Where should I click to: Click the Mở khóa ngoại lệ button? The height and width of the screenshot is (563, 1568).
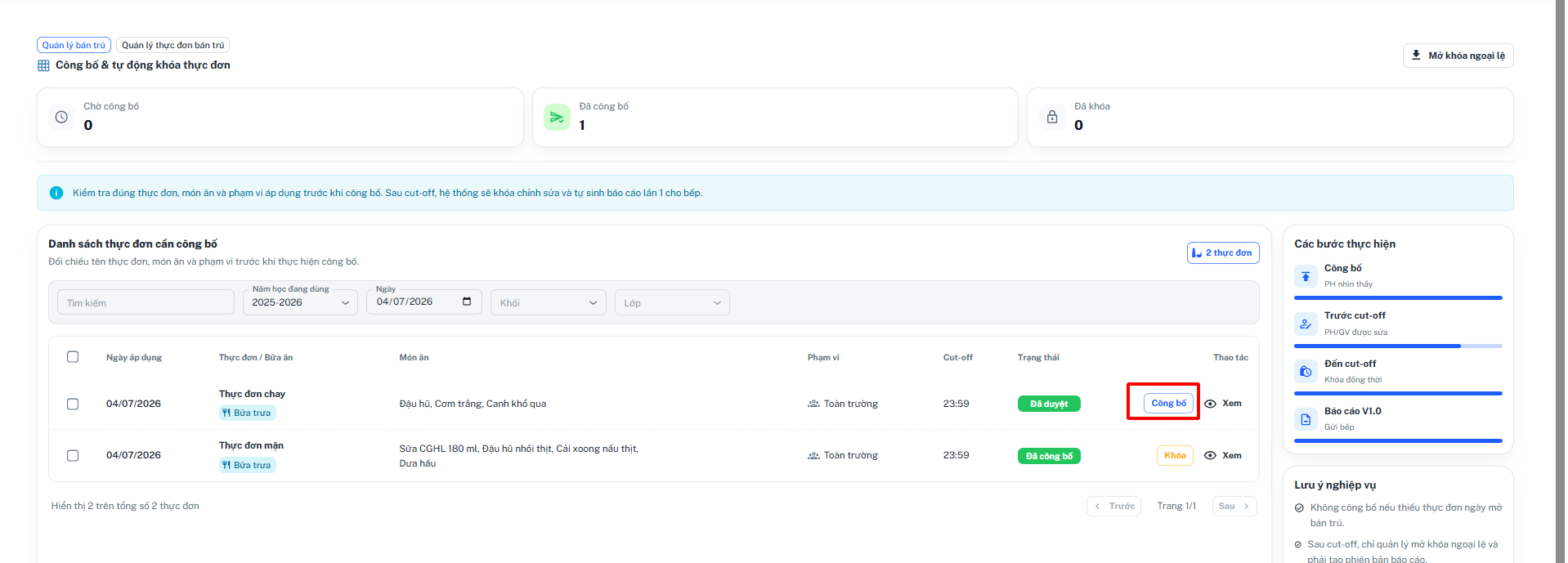pyautogui.click(x=1458, y=56)
